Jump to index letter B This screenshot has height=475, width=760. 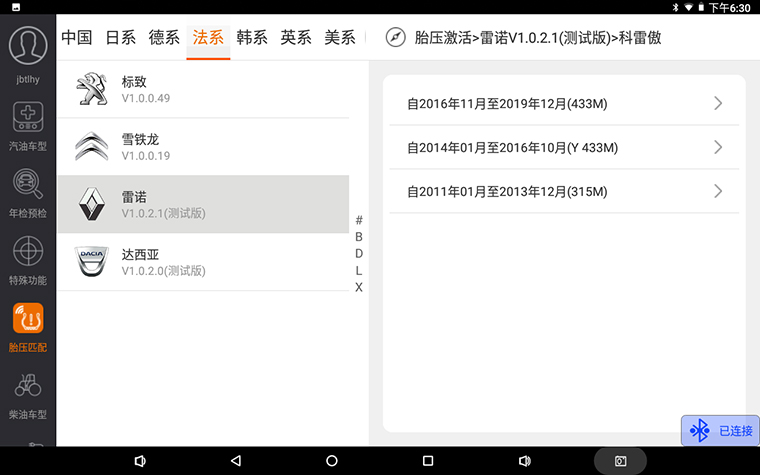359,237
